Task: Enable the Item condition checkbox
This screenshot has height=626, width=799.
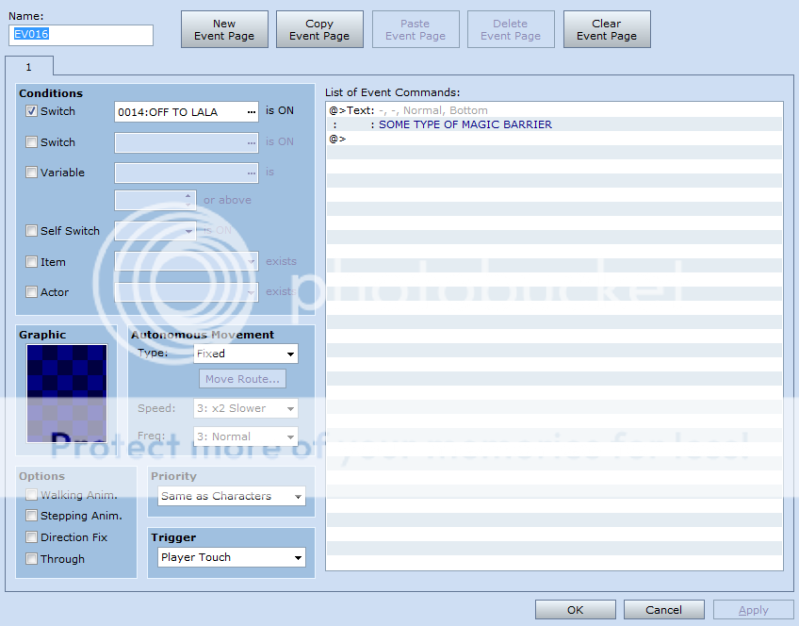Action: pos(32,262)
